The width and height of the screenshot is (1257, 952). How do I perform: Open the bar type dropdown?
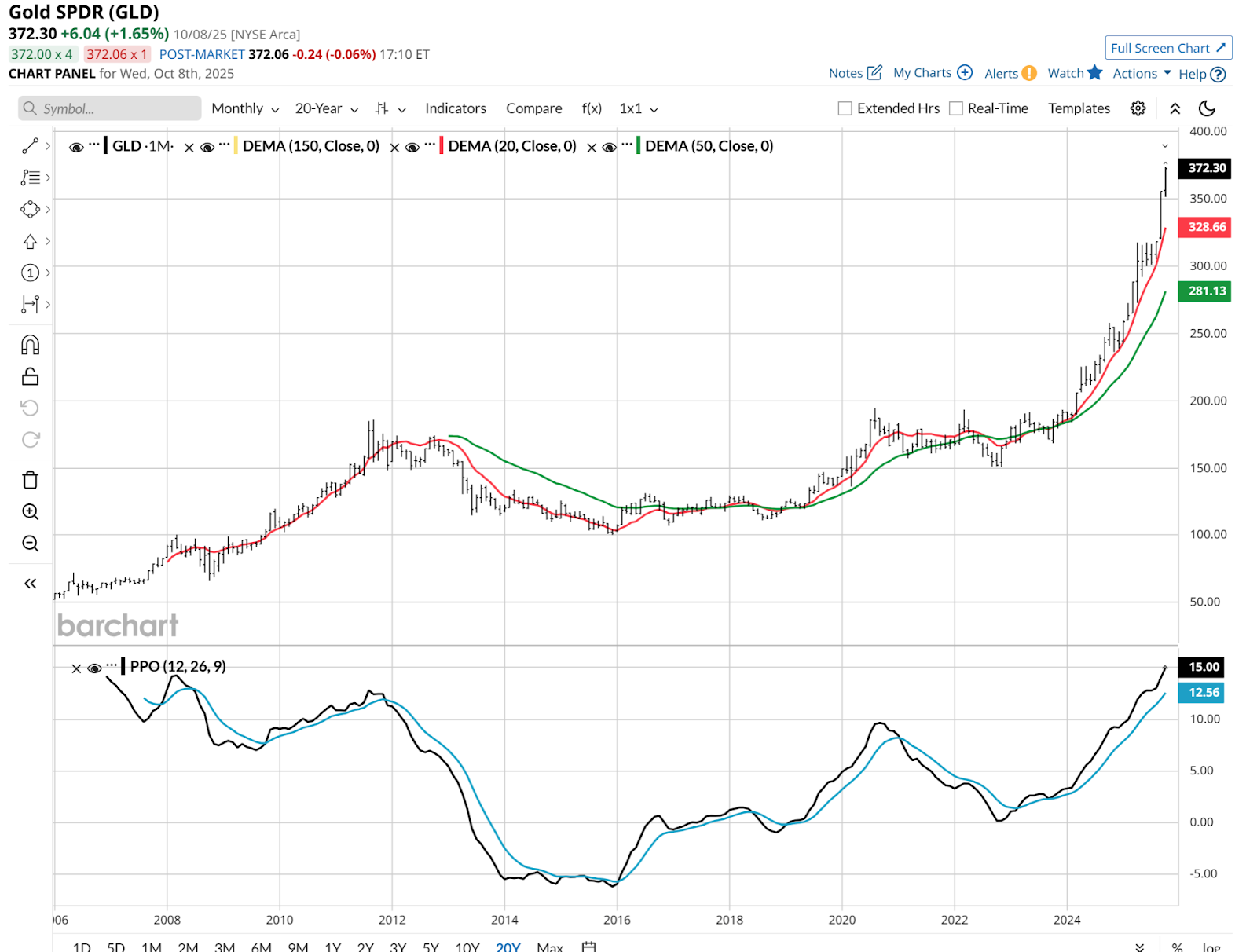point(390,108)
